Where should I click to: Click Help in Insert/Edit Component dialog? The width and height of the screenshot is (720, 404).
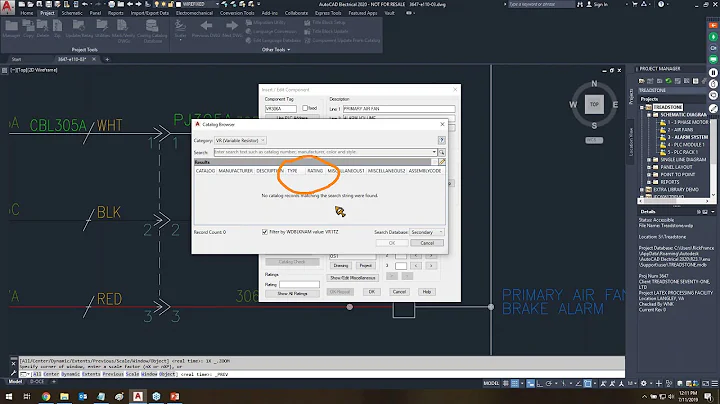(427, 292)
